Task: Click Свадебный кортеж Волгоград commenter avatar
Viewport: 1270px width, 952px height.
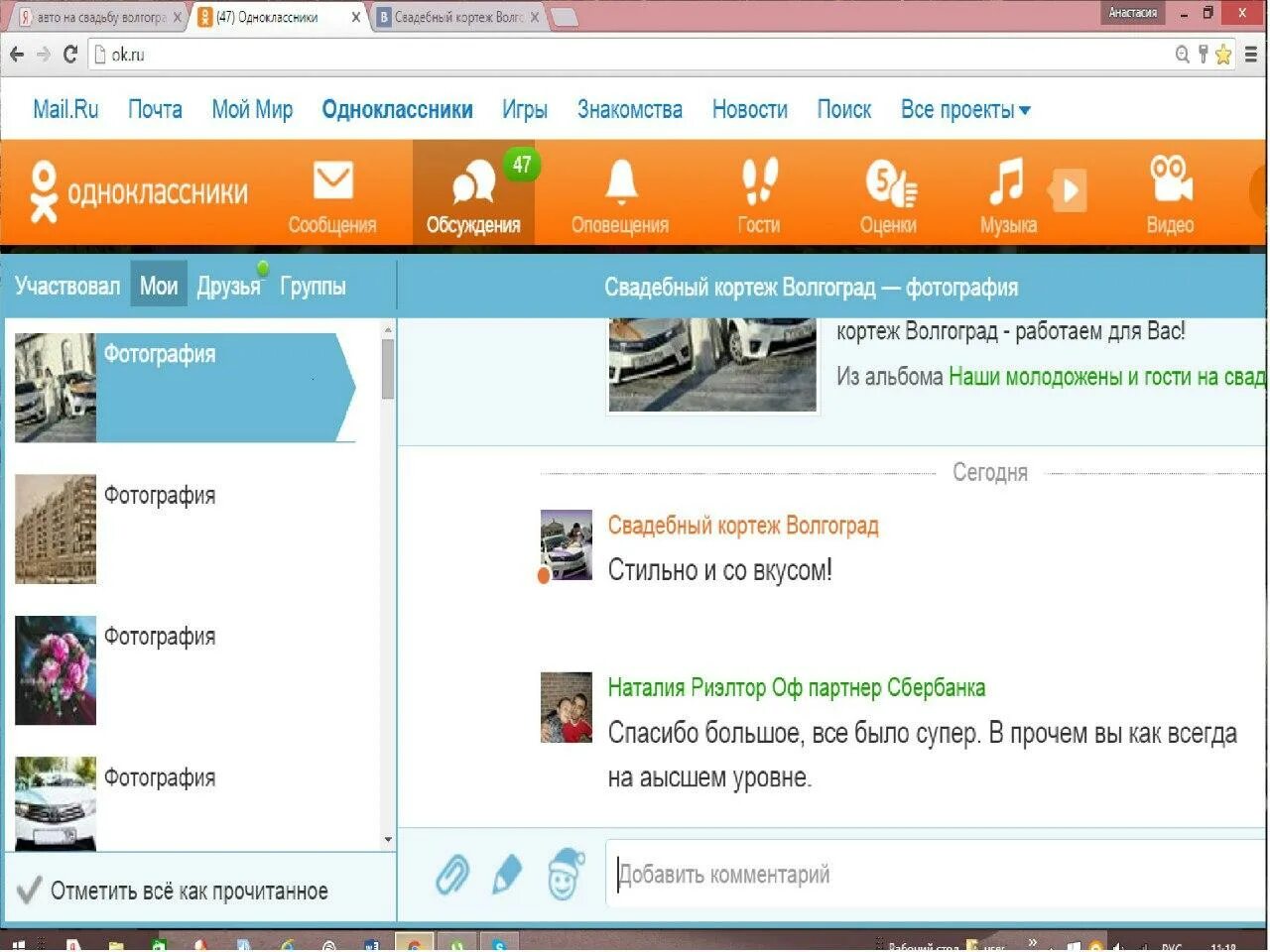Action: coord(566,544)
